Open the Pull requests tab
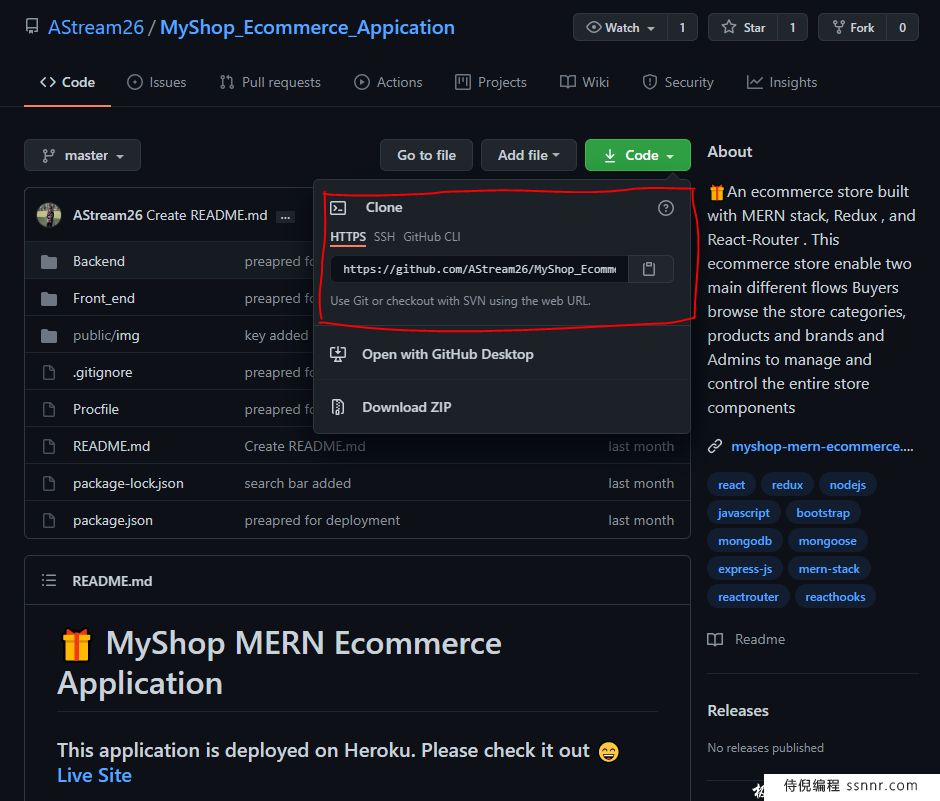Viewport: 940px width, 801px height. click(x=270, y=82)
